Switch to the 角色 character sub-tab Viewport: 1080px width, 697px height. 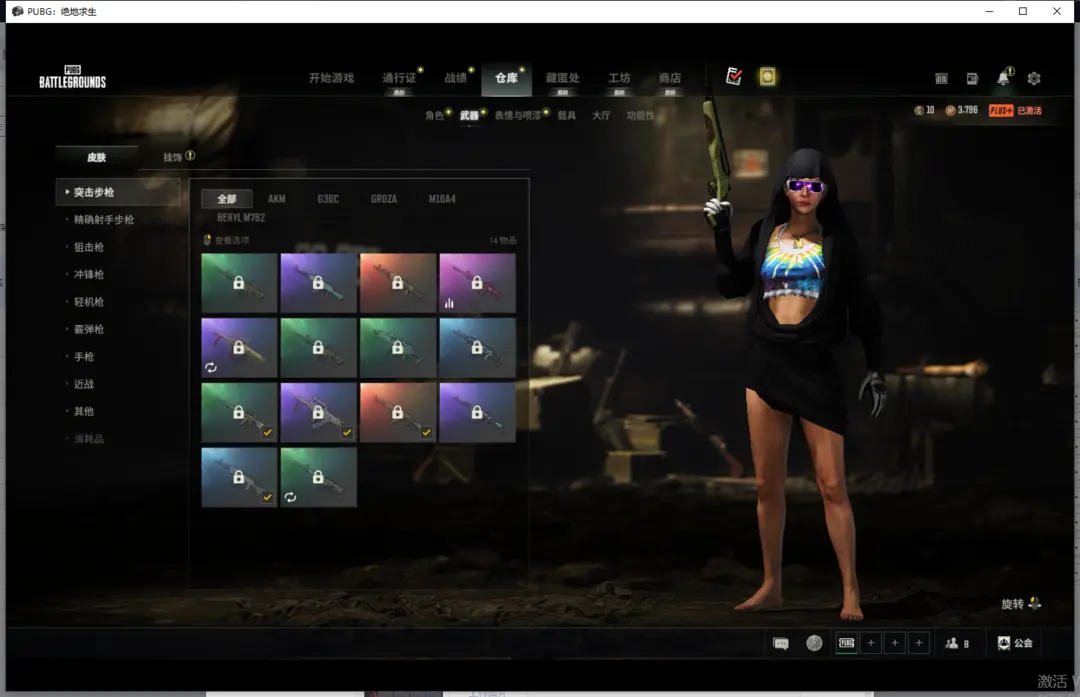(x=434, y=116)
